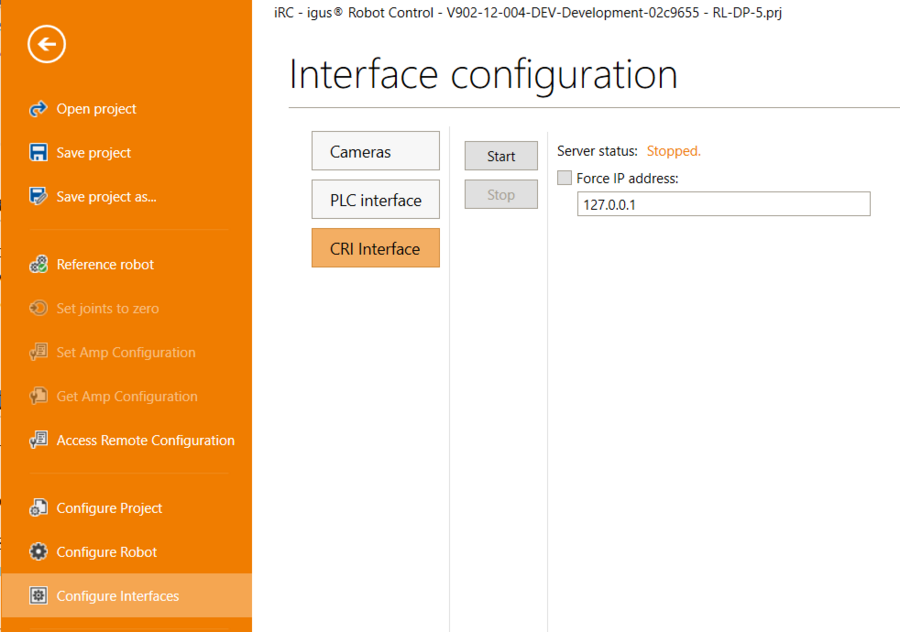The width and height of the screenshot is (900, 632).
Task: Click the Save project floppy disk icon
Action: pos(38,153)
